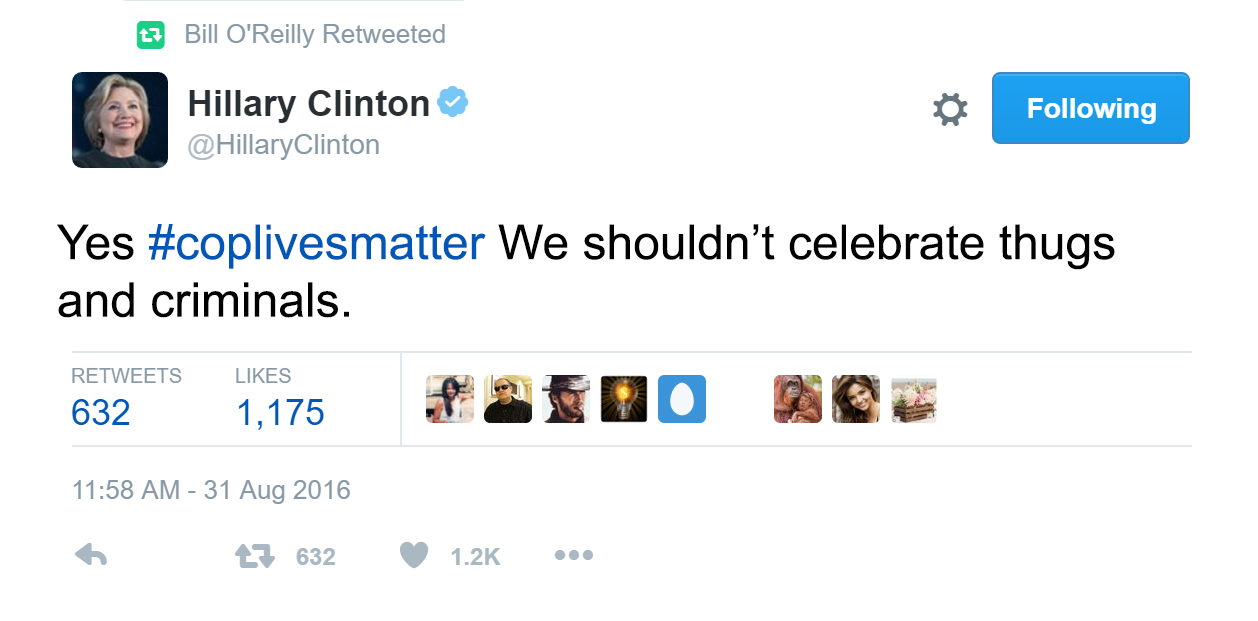Screen dimensions: 1258x621
Task: Toggle the Following button
Action: 1090,108
